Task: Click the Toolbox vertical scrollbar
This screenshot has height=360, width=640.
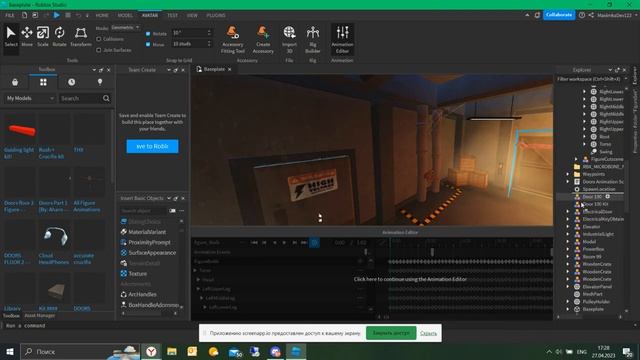Action: [113, 147]
